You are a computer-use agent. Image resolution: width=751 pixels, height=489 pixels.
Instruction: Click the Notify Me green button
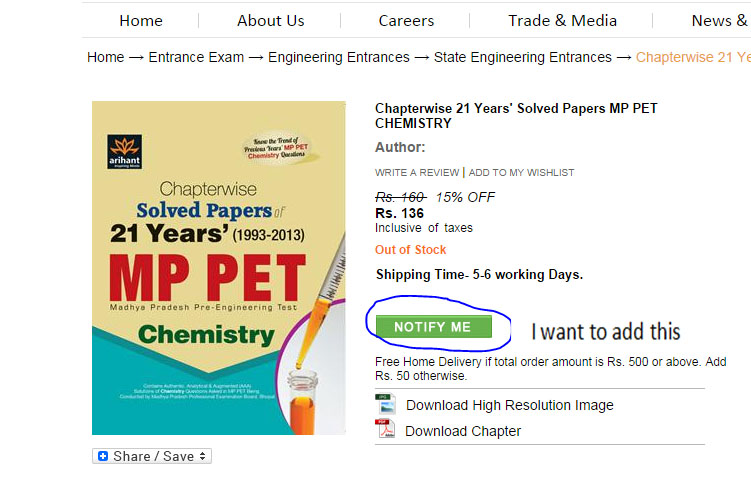[433, 327]
